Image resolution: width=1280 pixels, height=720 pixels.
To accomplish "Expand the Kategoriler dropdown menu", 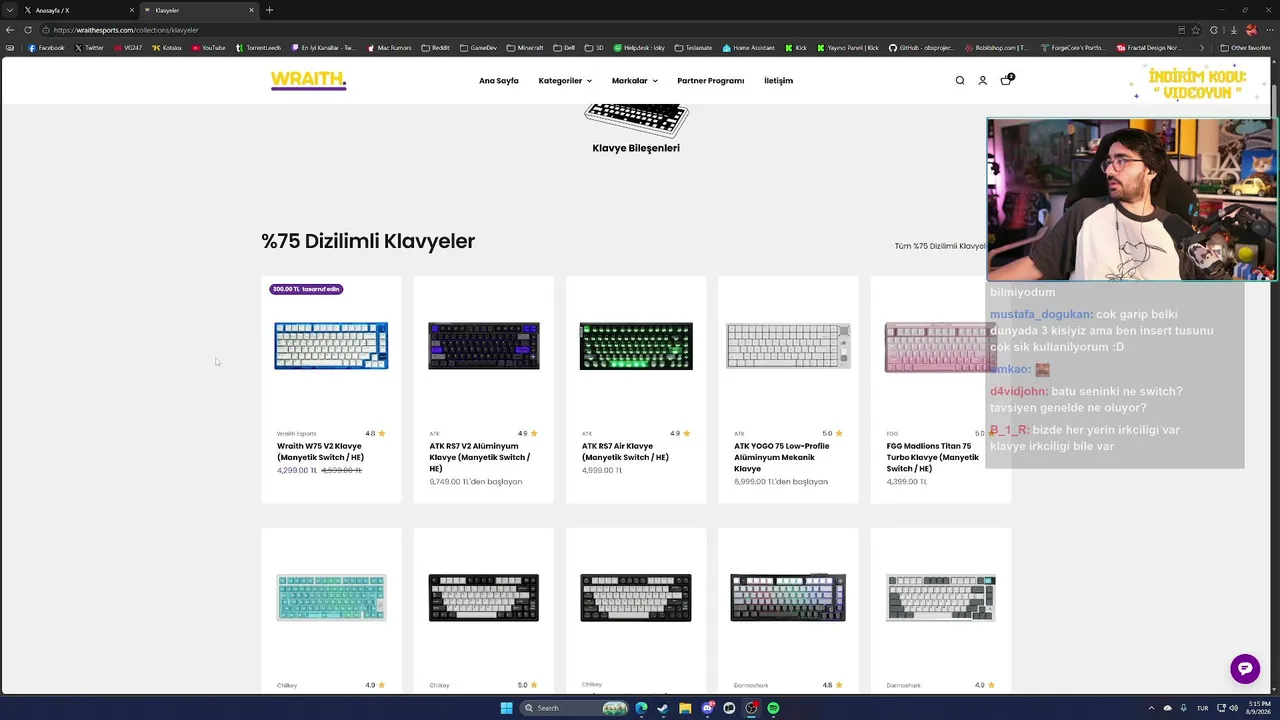I will click(565, 81).
